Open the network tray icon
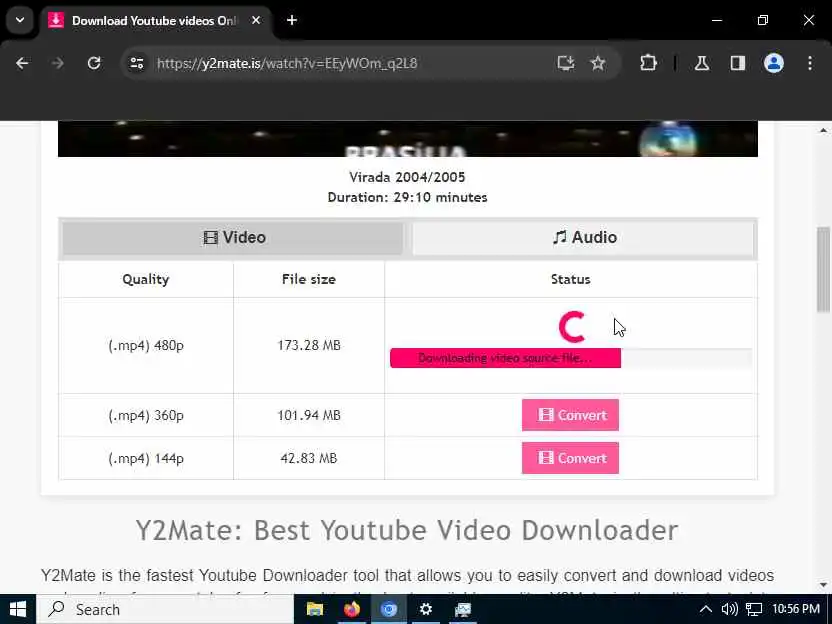Viewport: 832px width, 624px height. click(754, 609)
